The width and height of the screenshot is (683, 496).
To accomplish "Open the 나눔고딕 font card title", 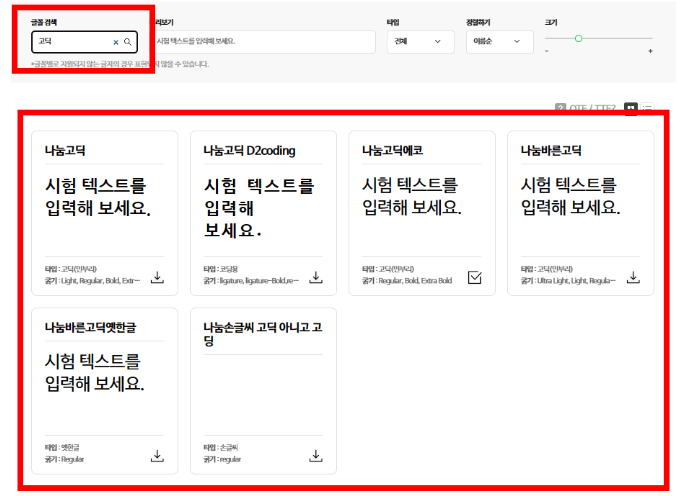I will (x=65, y=151).
